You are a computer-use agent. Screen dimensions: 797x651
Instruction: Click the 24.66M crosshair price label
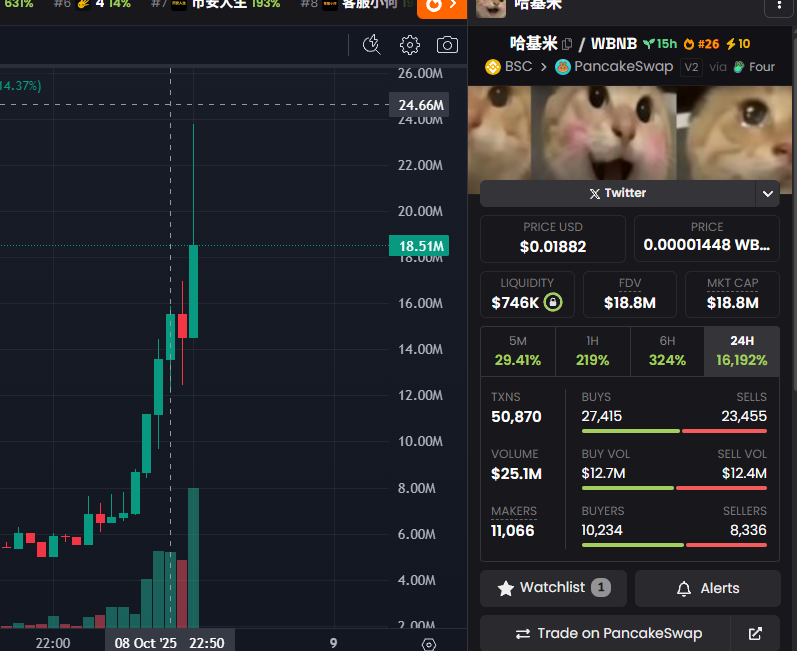point(419,105)
